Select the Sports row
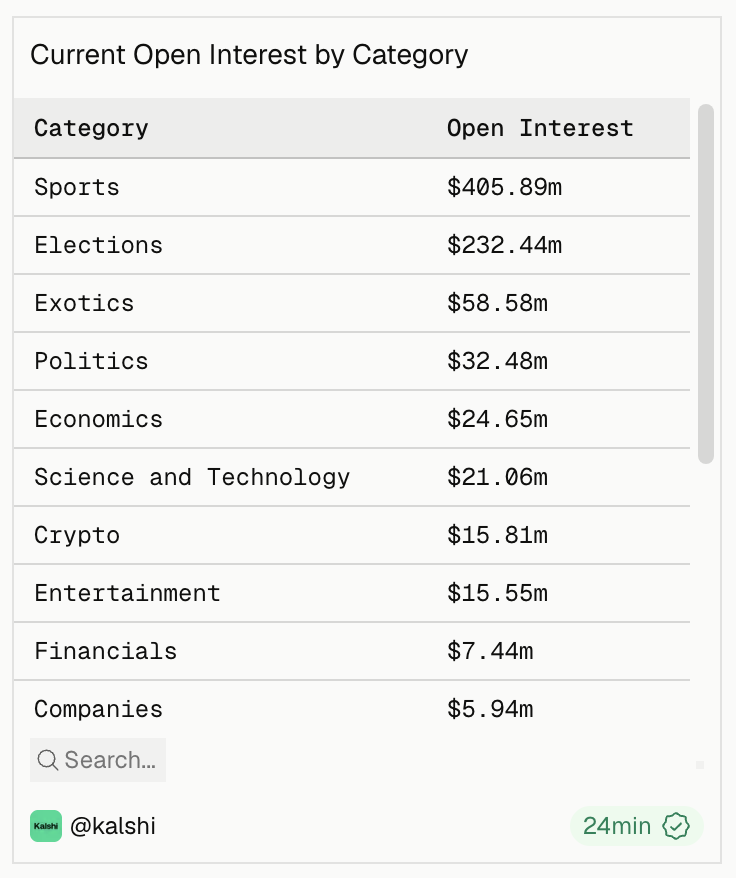 [352, 187]
